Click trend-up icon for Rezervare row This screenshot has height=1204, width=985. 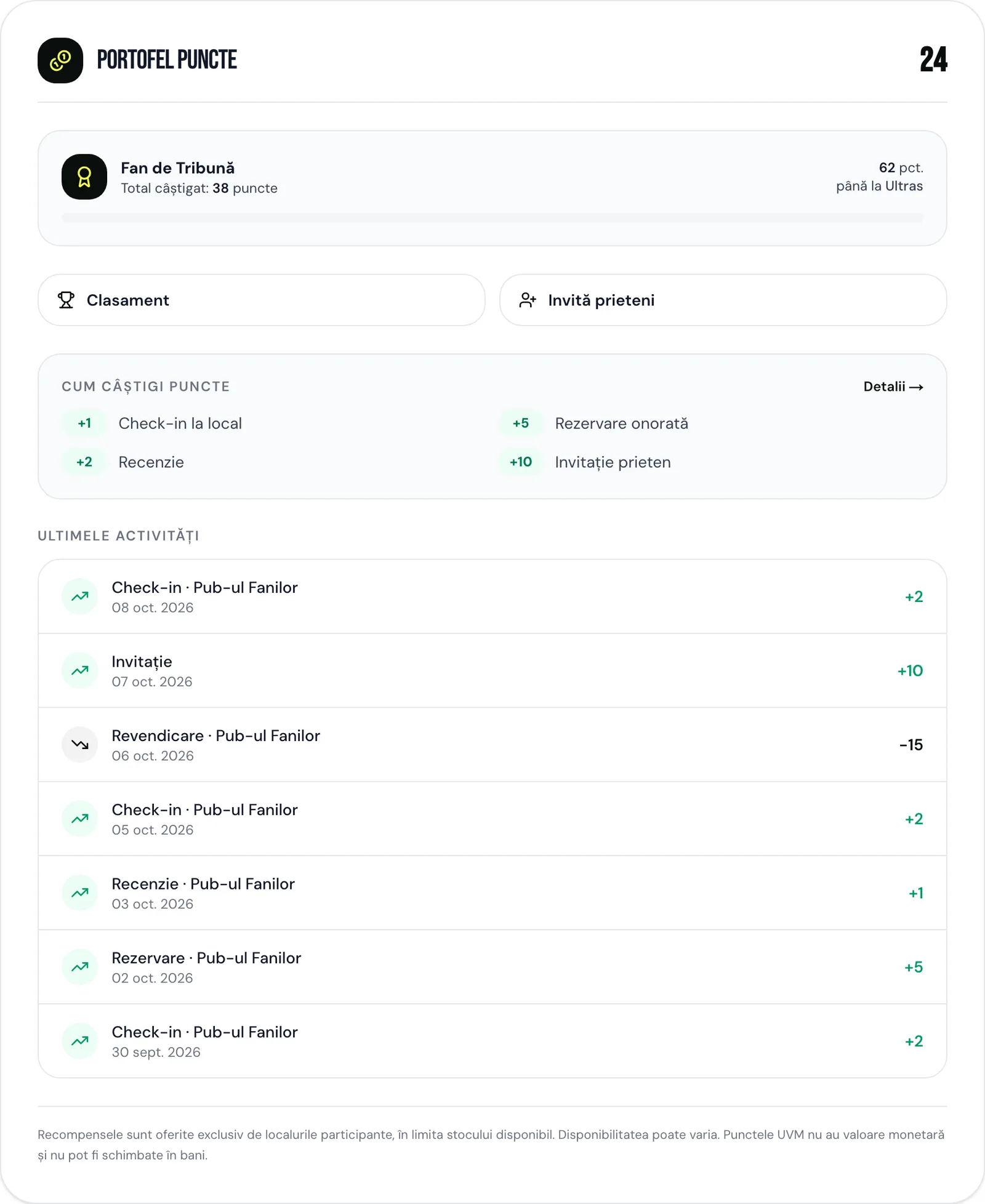(80, 967)
